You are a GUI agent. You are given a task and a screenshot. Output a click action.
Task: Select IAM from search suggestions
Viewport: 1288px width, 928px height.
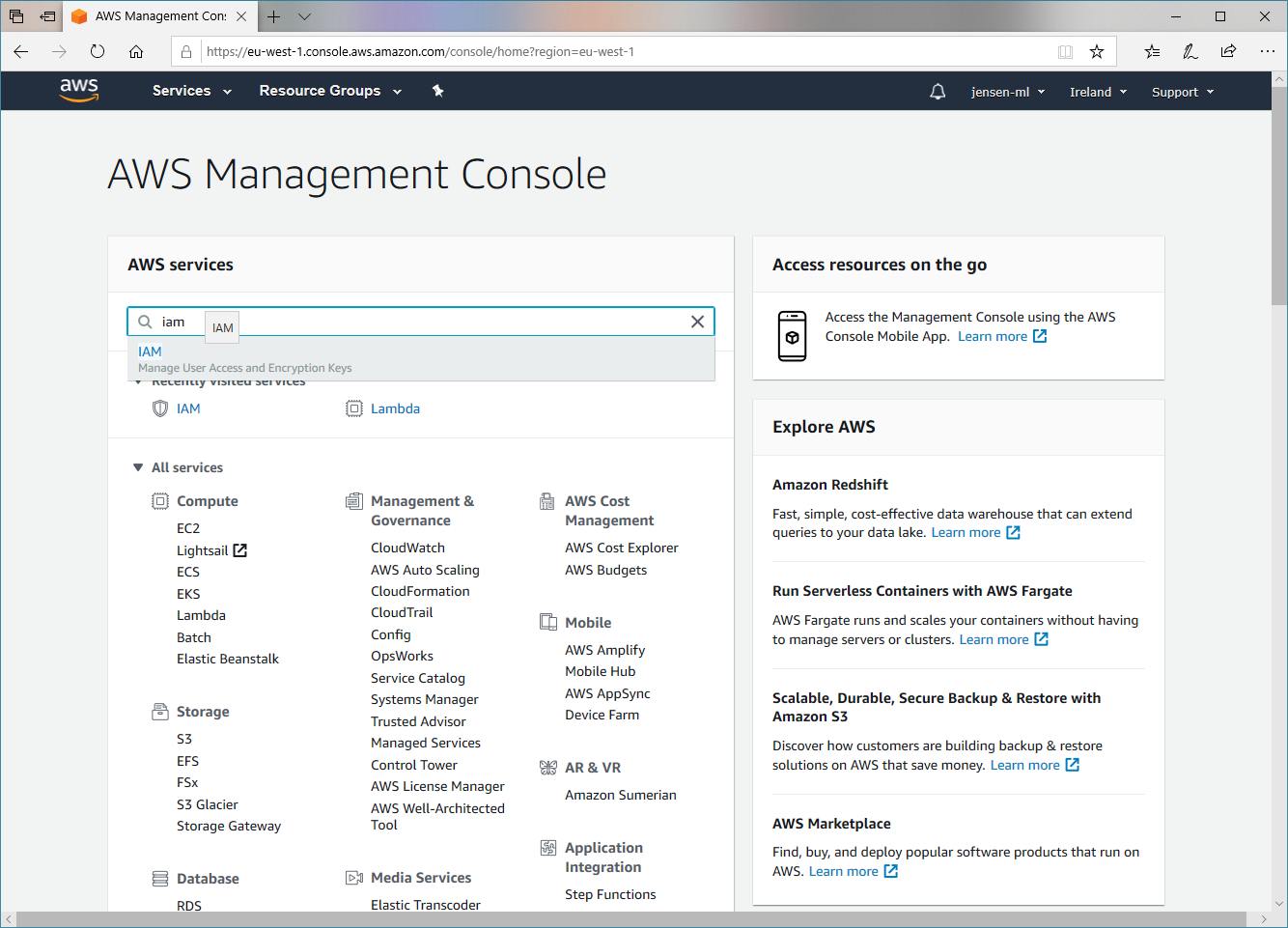(150, 352)
